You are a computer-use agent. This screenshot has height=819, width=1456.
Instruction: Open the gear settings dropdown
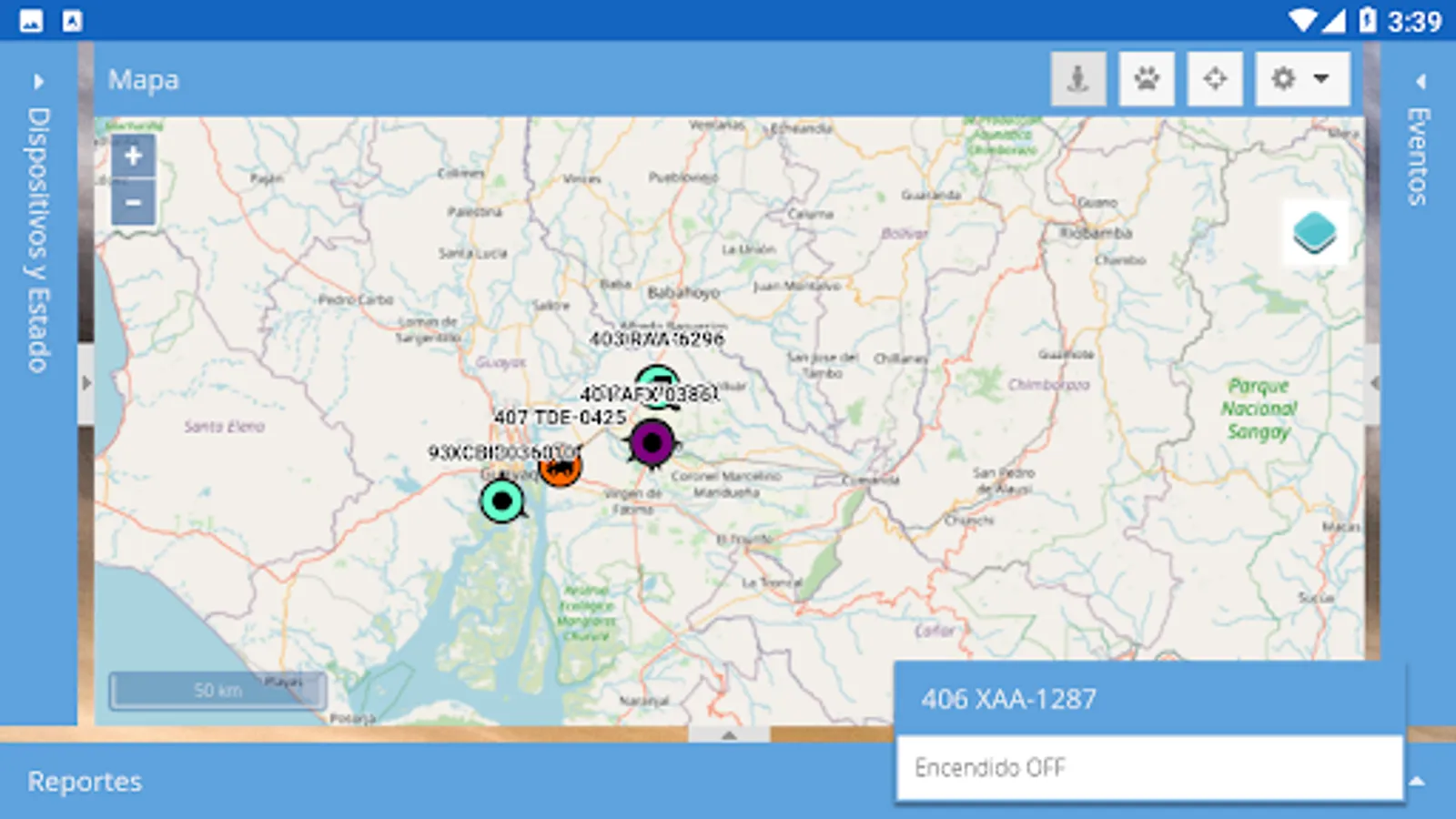[x=1302, y=79]
